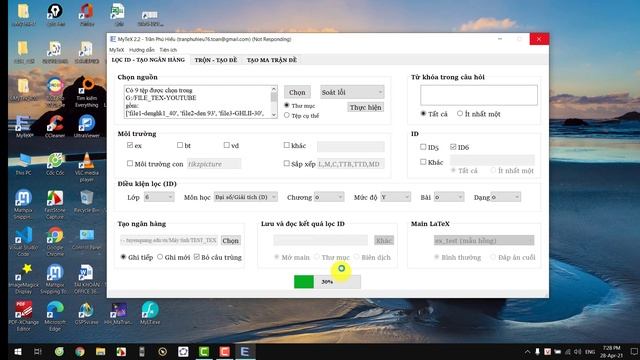Enable the 'Sắp xếp' checkbox
640x360 pixels.
[x=287, y=163]
